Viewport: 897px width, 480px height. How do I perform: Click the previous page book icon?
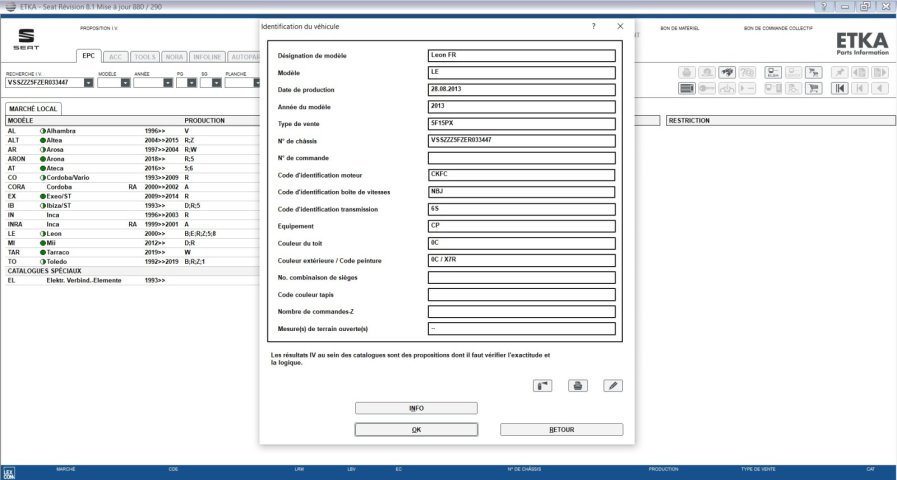coord(859,73)
